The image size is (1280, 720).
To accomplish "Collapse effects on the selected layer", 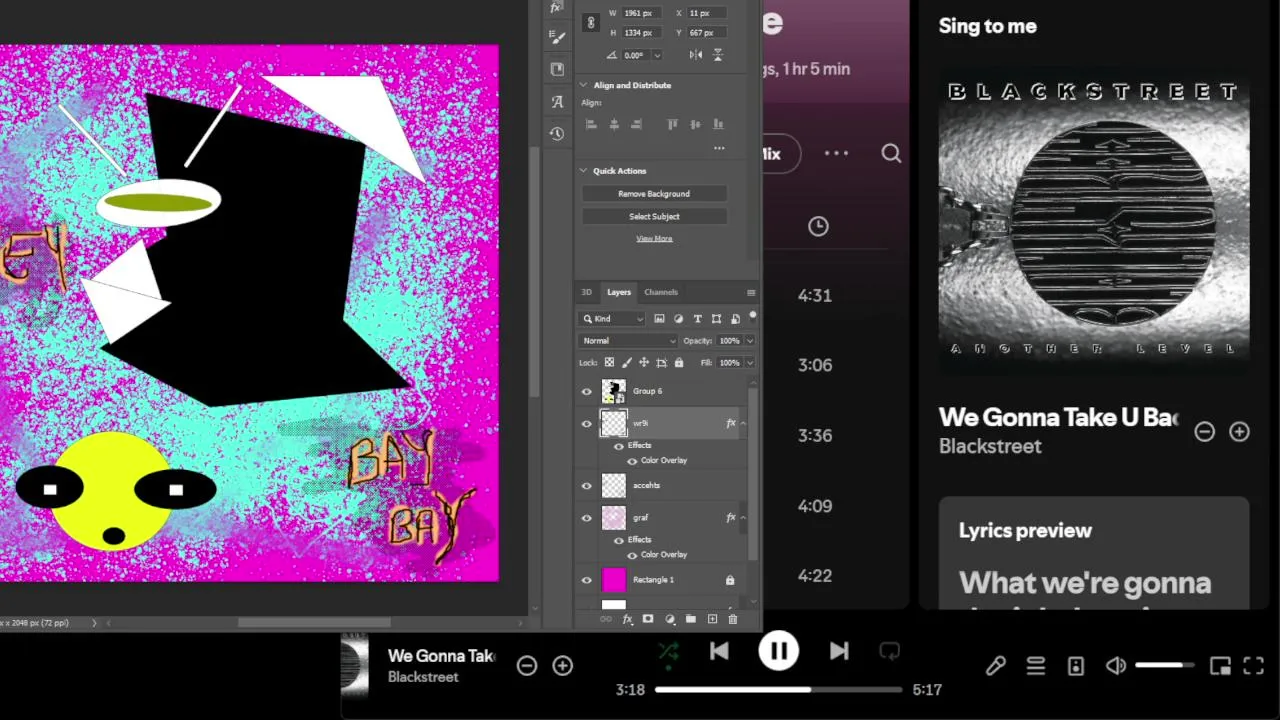I will (x=742, y=424).
